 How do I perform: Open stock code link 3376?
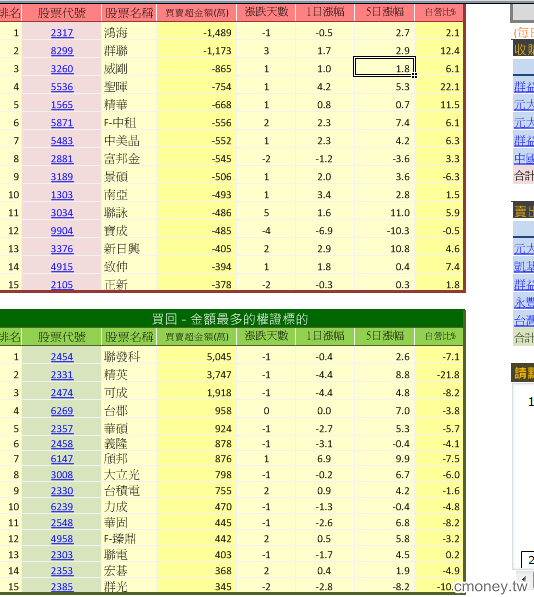click(62, 249)
